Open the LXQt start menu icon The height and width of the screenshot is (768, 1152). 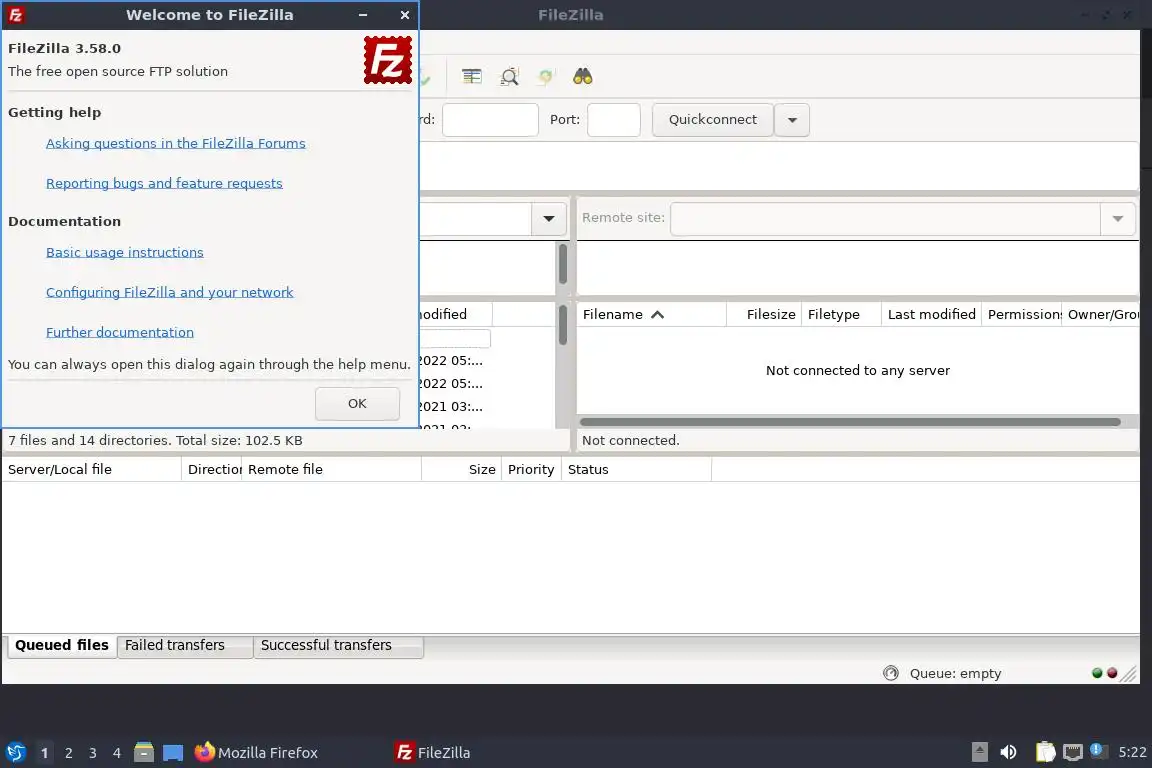pos(15,752)
